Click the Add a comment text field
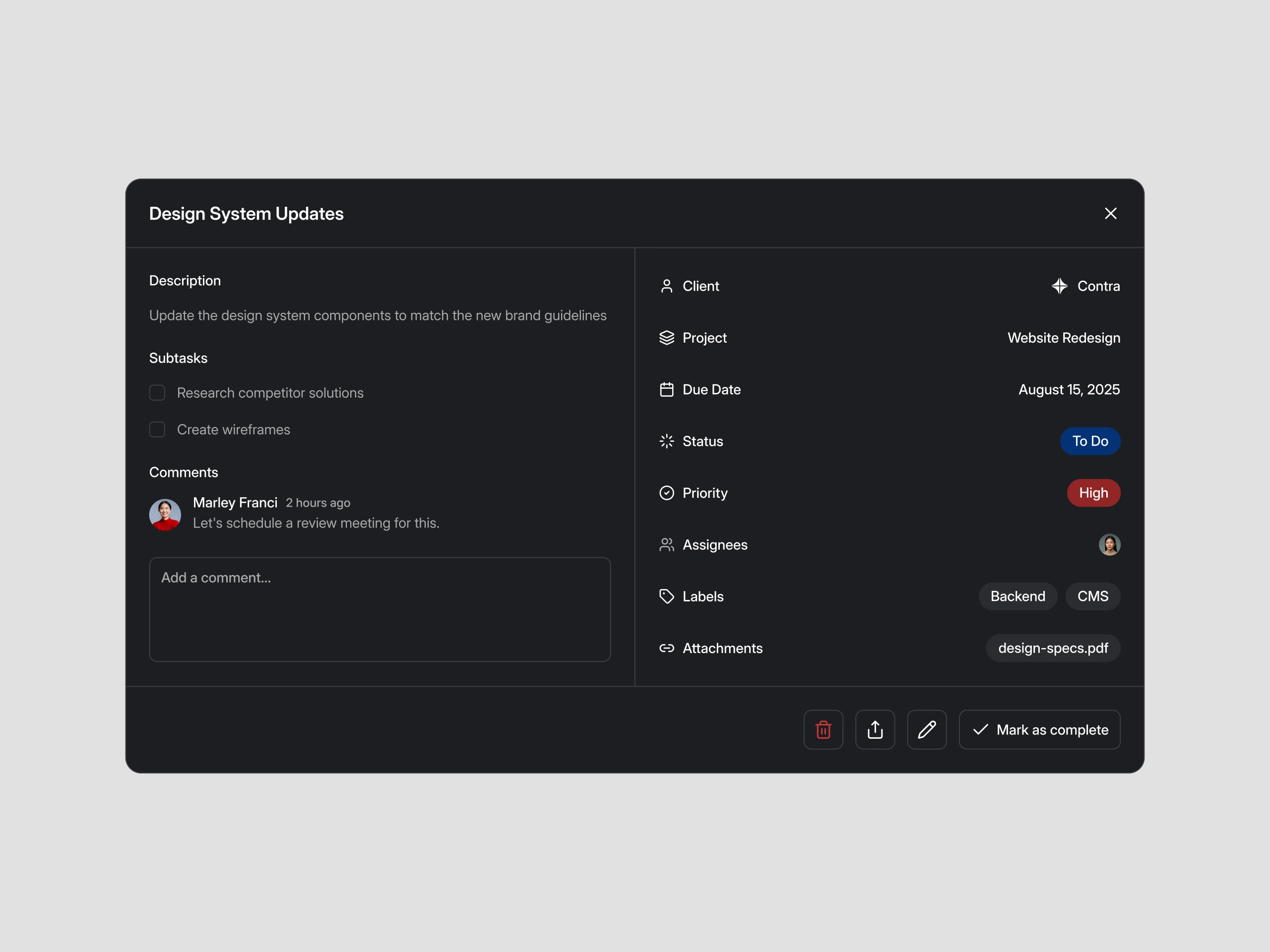Viewport: 1270px width, 952px height. 380,609
